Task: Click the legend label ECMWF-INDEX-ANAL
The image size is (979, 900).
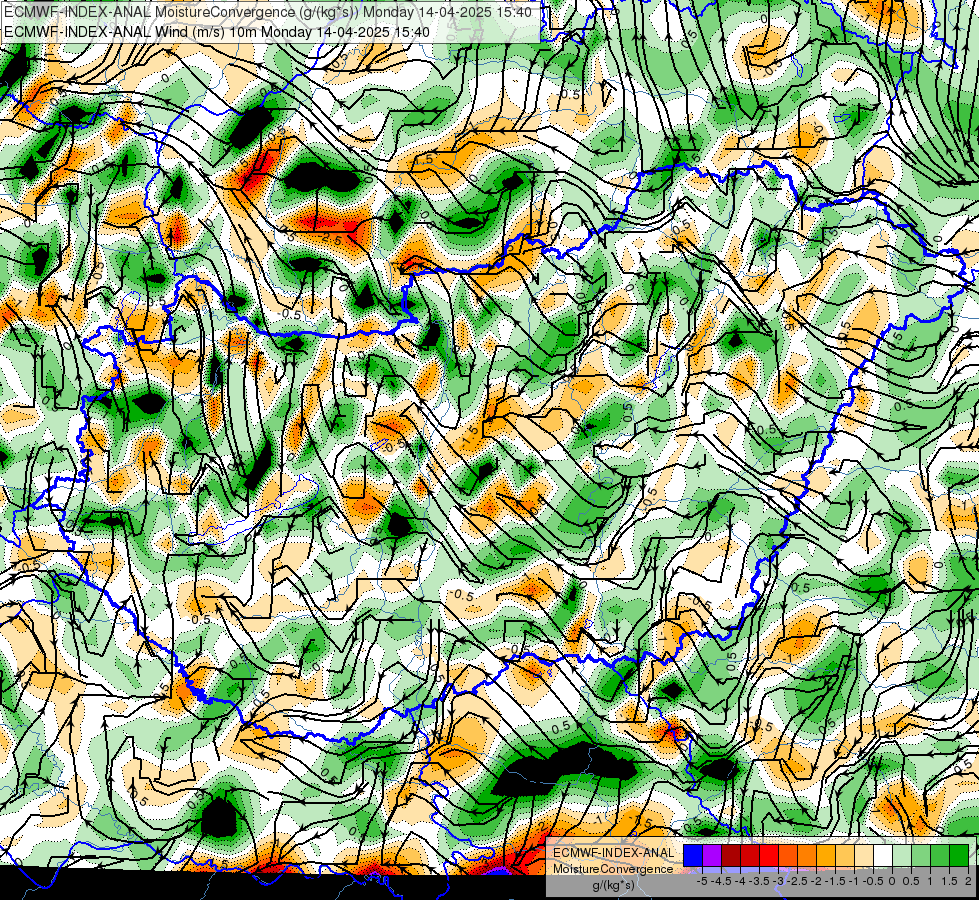Action: pyautogui.click(x=614, y=853)
